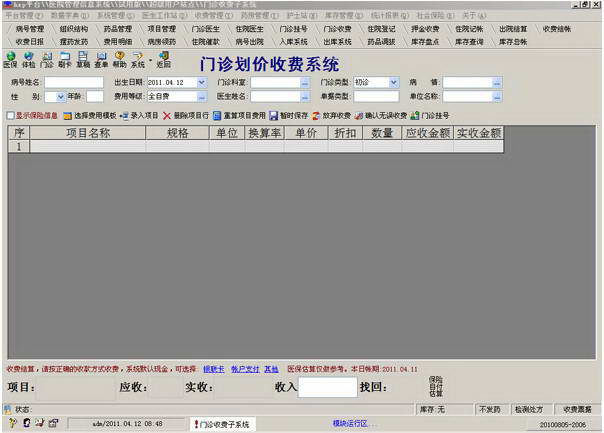The width and height of the screenshot is (604, 433).
Task: Open 统计报表 menu
Action: pos(389,16)
